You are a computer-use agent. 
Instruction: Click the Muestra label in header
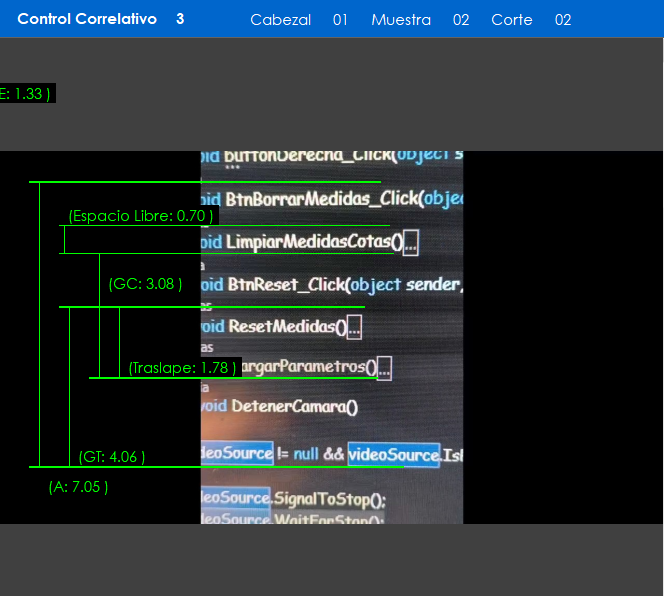[x=401, y=20]
